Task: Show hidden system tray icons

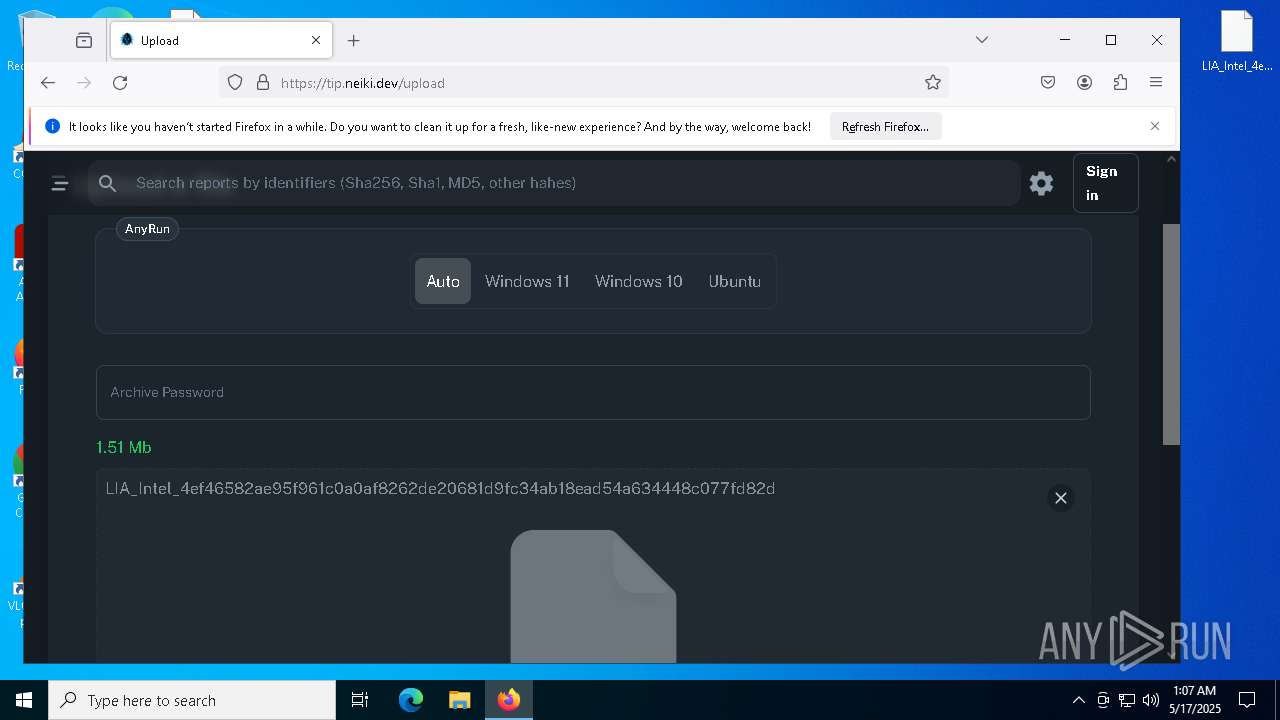Action: click(1078, 700)
